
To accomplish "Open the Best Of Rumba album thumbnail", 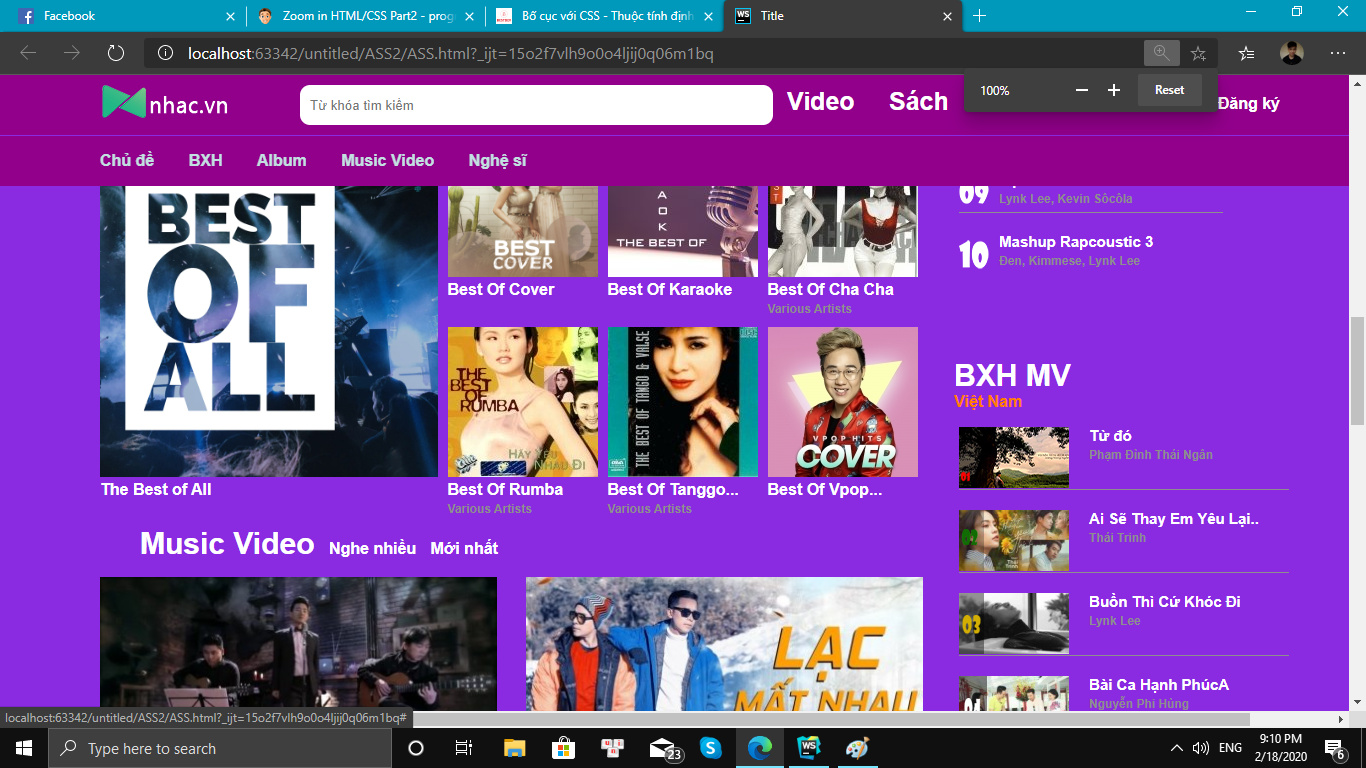I will pyautogui.click(x=522, y=402).
